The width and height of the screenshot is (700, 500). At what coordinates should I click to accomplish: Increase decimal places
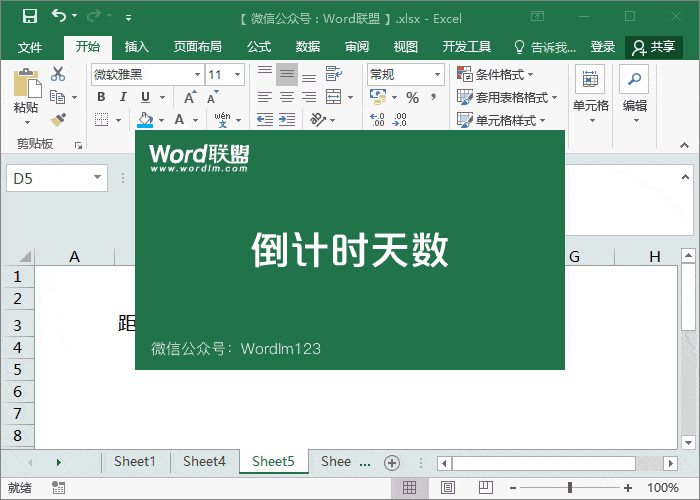(x=378, y=120)
